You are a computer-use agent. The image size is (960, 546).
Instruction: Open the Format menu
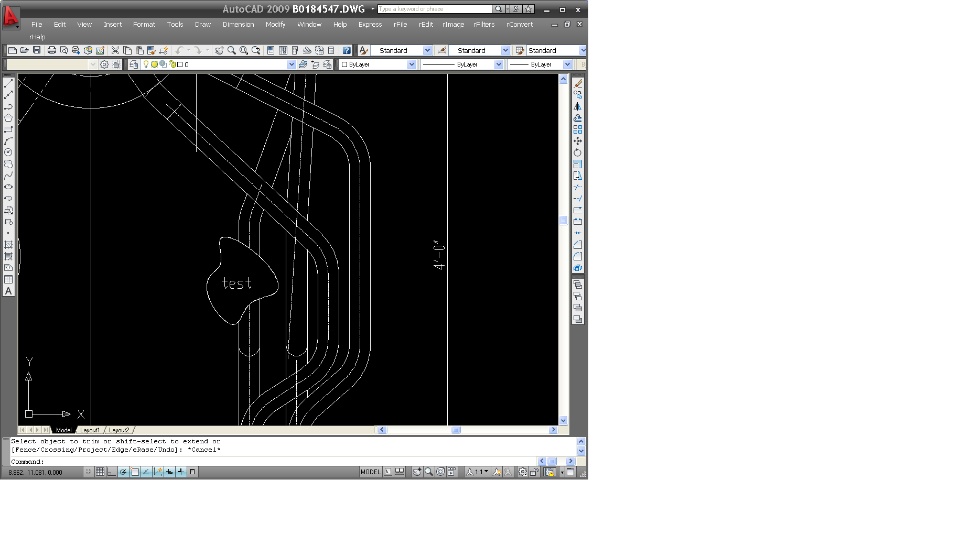(x=144, y=24)
